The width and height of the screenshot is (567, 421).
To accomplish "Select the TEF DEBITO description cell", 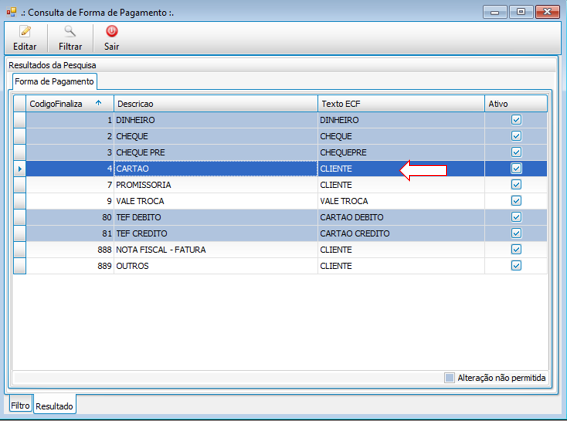I will point(216,217).
